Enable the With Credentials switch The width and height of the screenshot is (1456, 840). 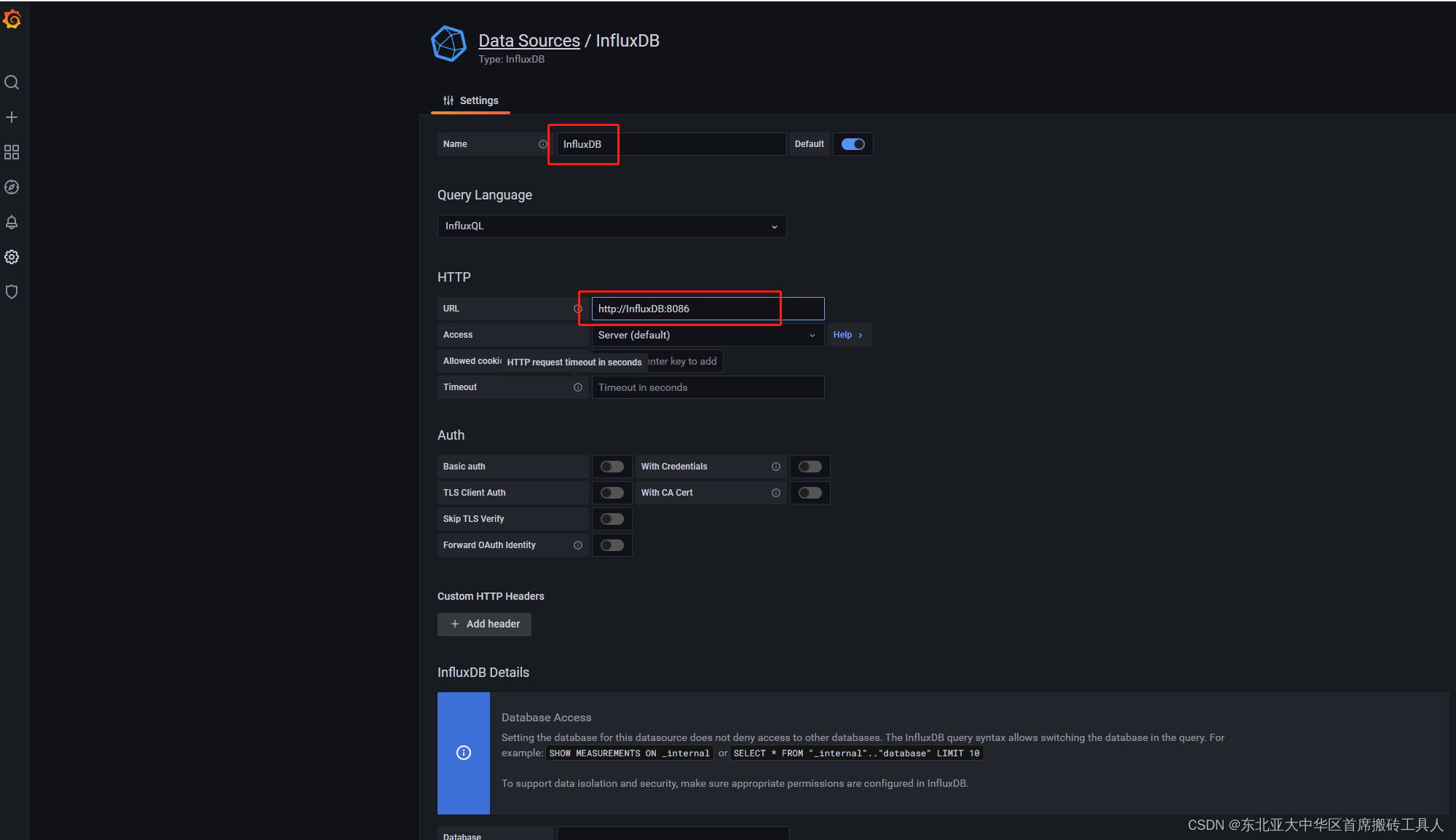(810, 467)
